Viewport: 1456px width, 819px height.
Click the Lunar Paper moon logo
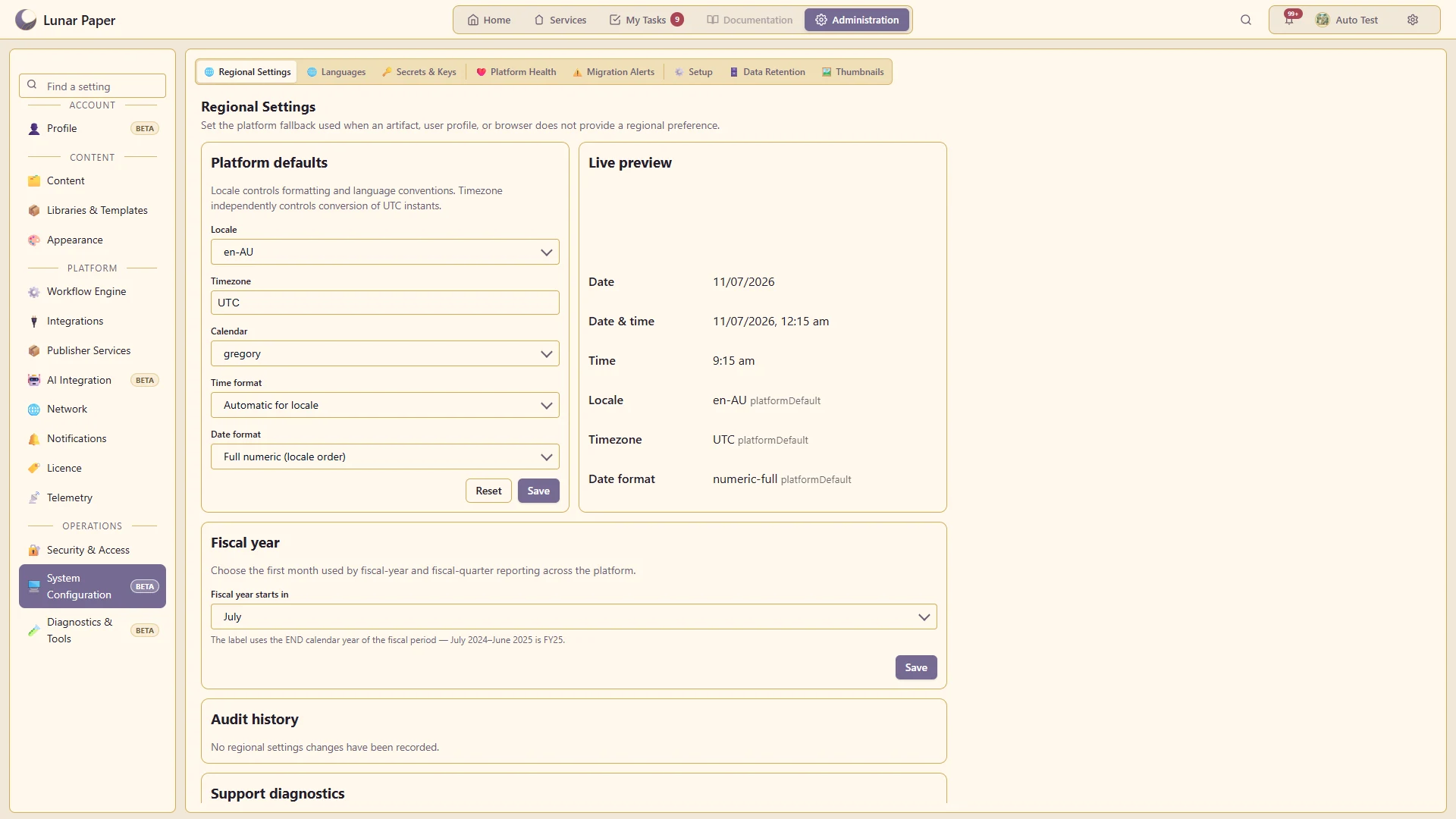[x=26, y=20]
